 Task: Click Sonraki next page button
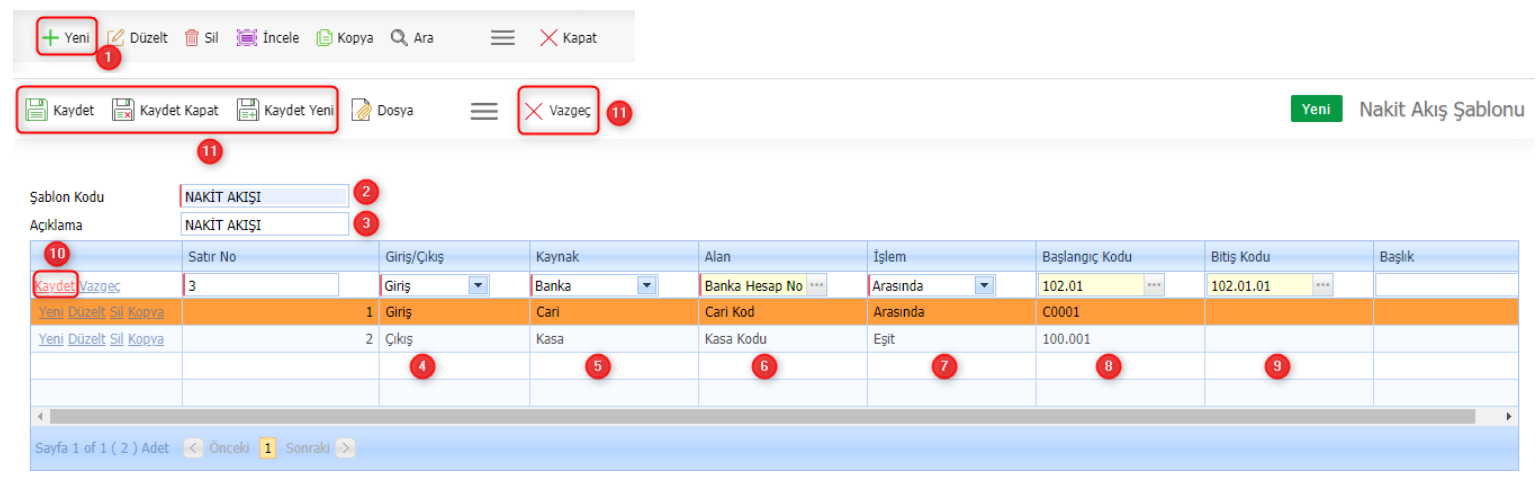pos(319,448)
